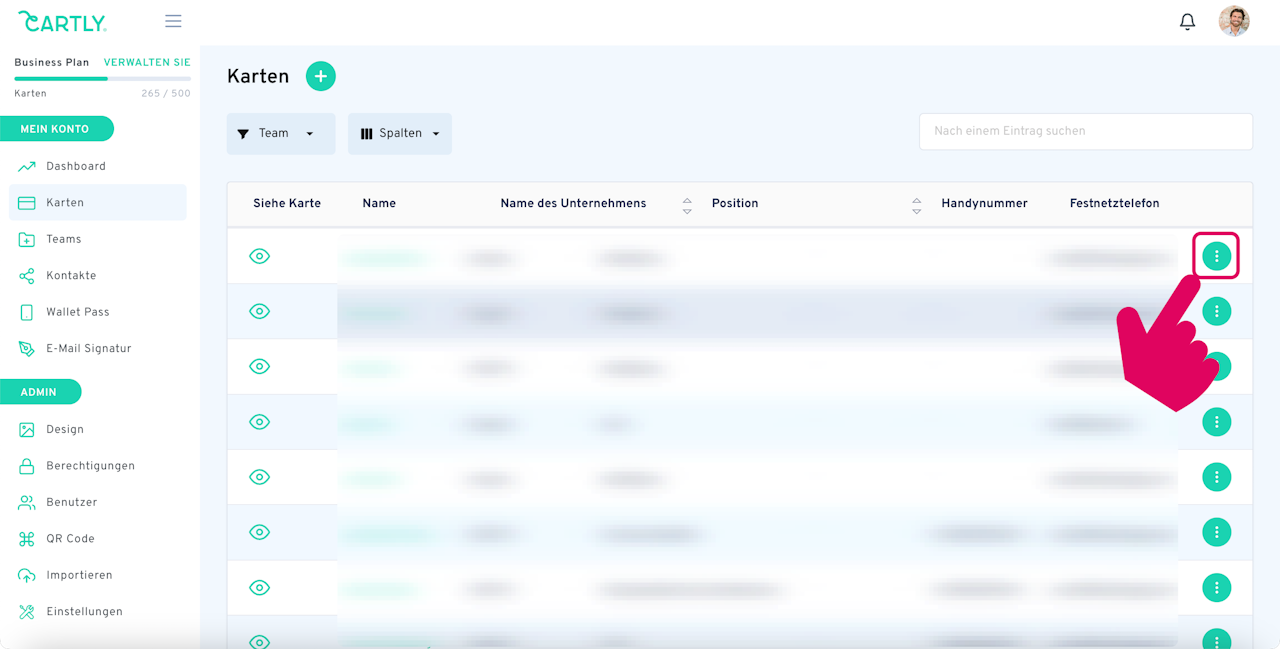Open the notifications bell
This screenshot has height=649, width=1280.
click(x=1187, y=21)
